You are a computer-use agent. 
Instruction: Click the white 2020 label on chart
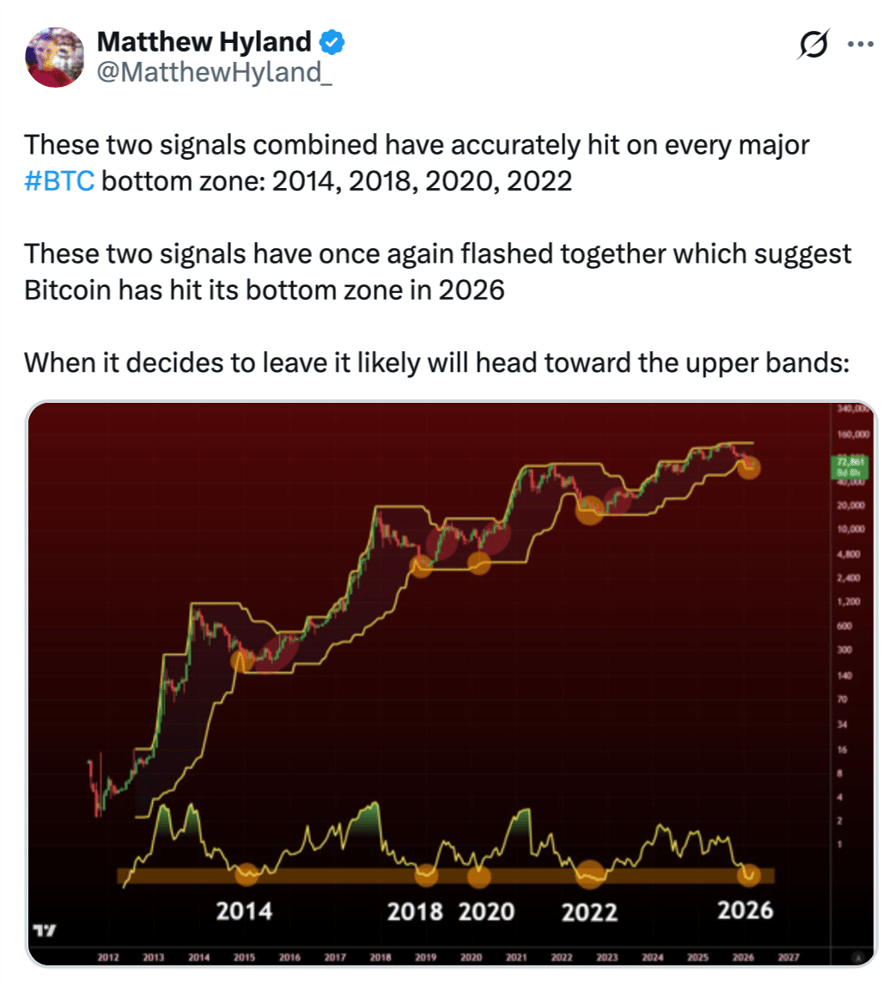(x=486, y=912)
